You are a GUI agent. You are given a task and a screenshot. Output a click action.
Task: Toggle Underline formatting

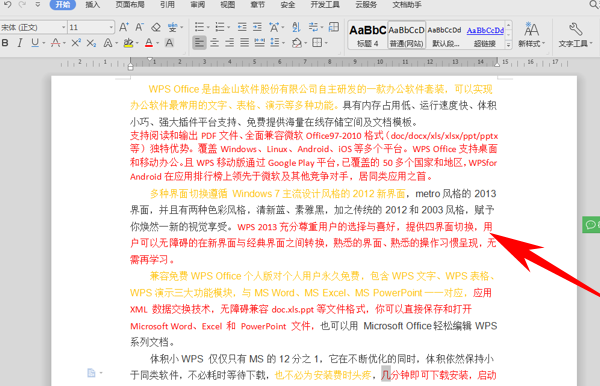[35, 43]
